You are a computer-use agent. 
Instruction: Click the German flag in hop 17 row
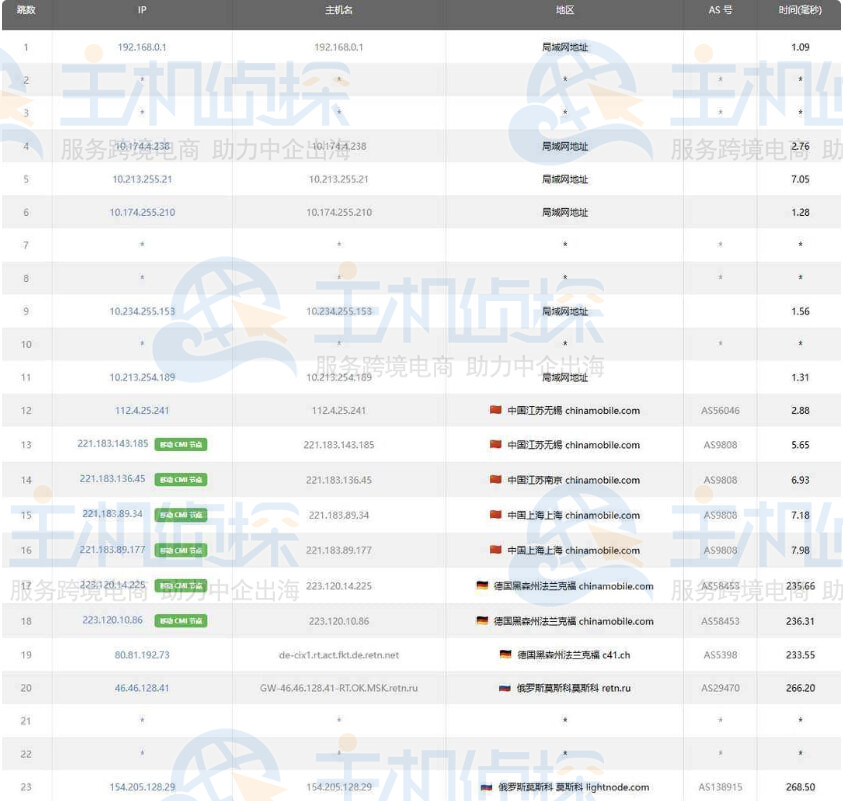pyautogui.click(x=482, y=585)
